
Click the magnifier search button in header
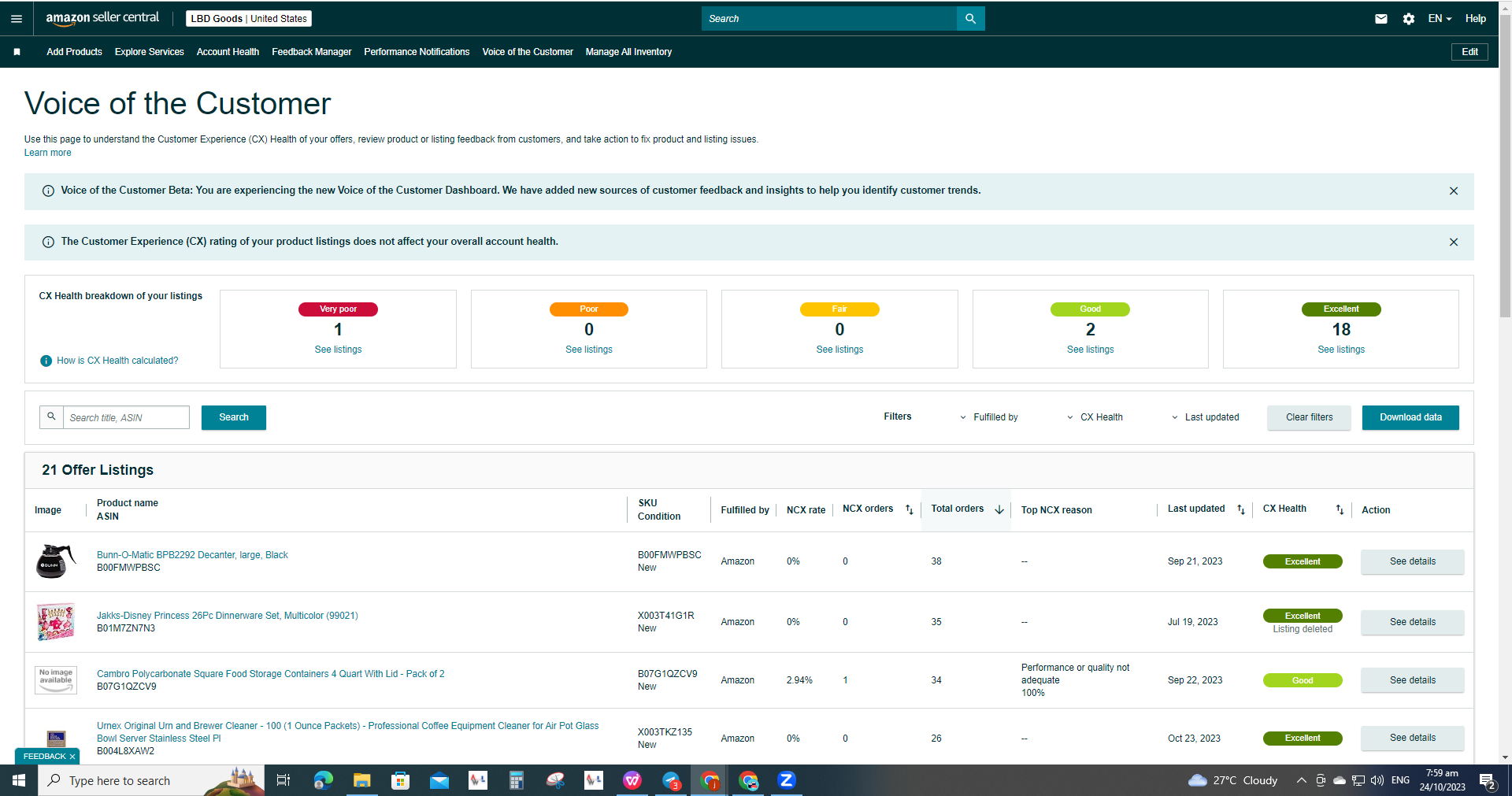click(x=970, y=19)
